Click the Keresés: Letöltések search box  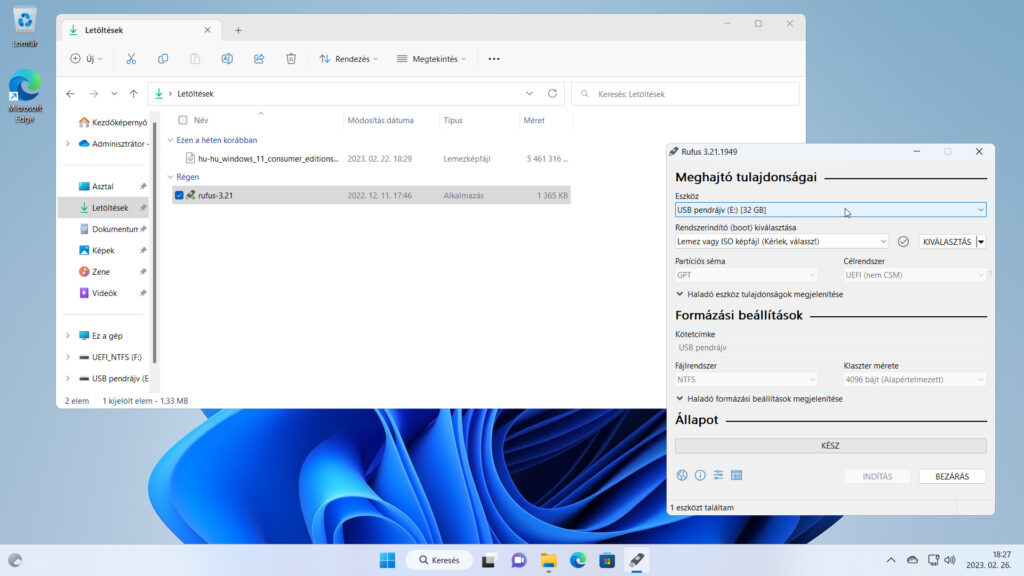[x=685, y=94]
